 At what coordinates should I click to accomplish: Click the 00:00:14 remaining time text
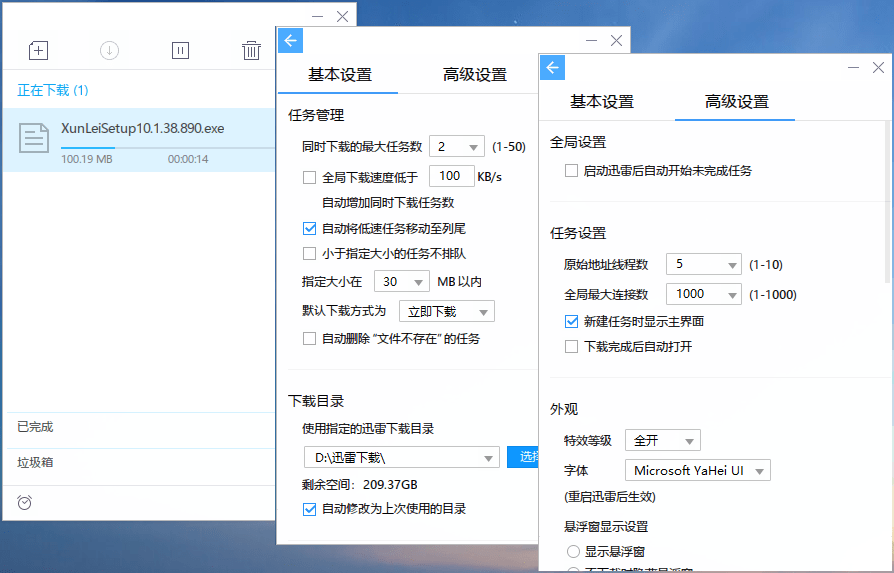click(x=188, y=159)
